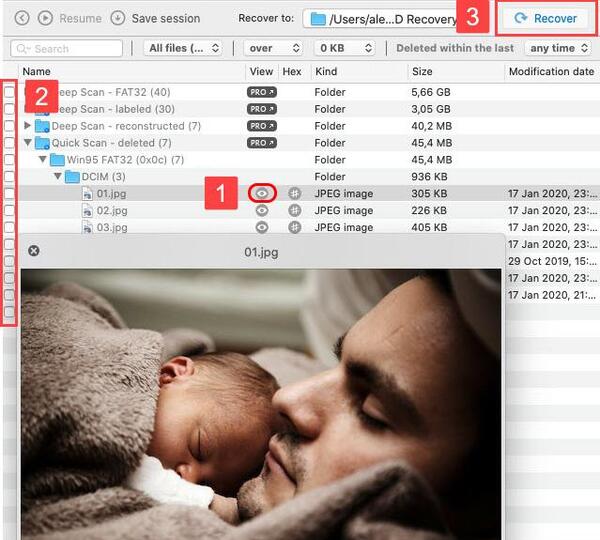Click PRO badge for Deep Scan - labeled
Image resolution: width=600 pixels, height=540 pixels.
tap(262, 109)
